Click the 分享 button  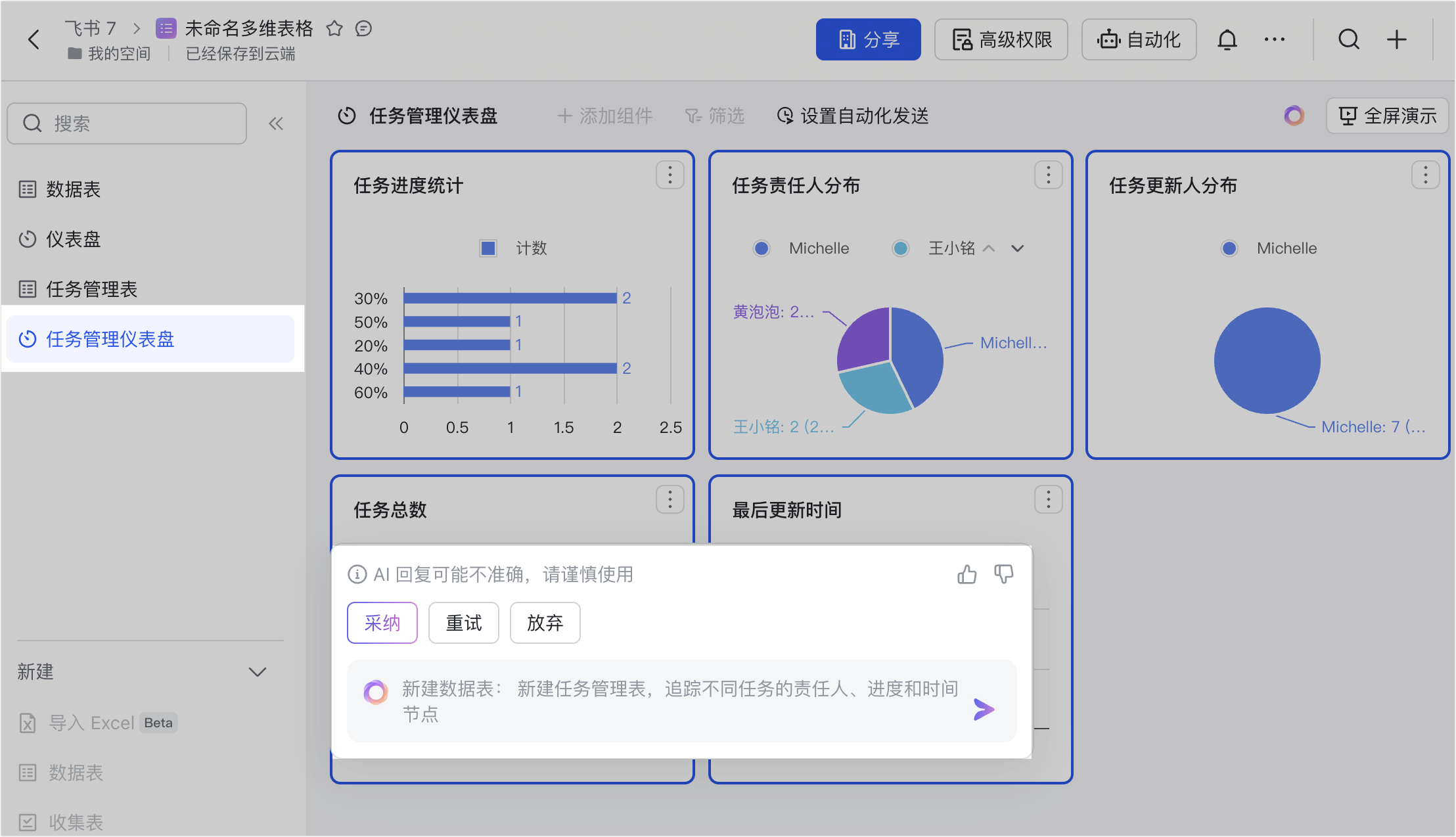coord(868,39)
